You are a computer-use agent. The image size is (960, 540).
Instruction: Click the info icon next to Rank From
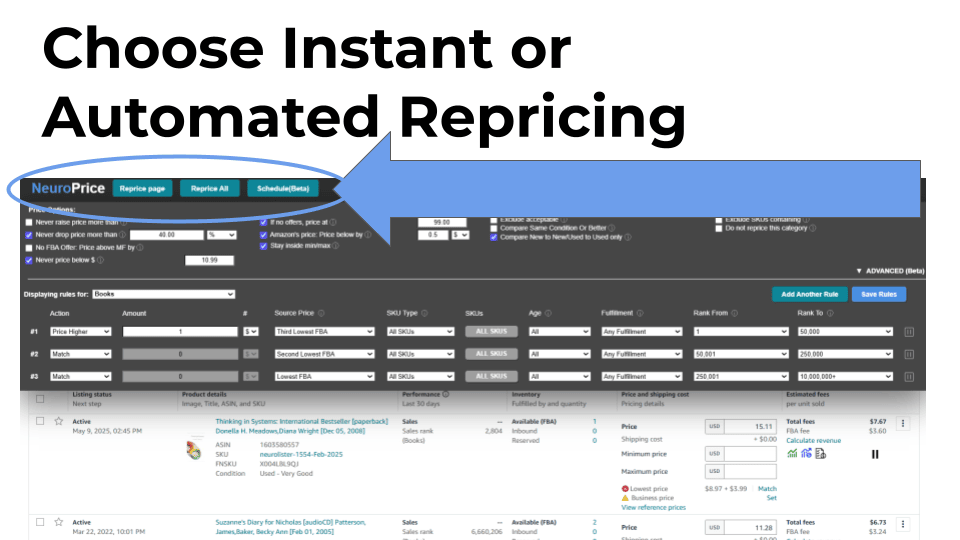point(734,313)
